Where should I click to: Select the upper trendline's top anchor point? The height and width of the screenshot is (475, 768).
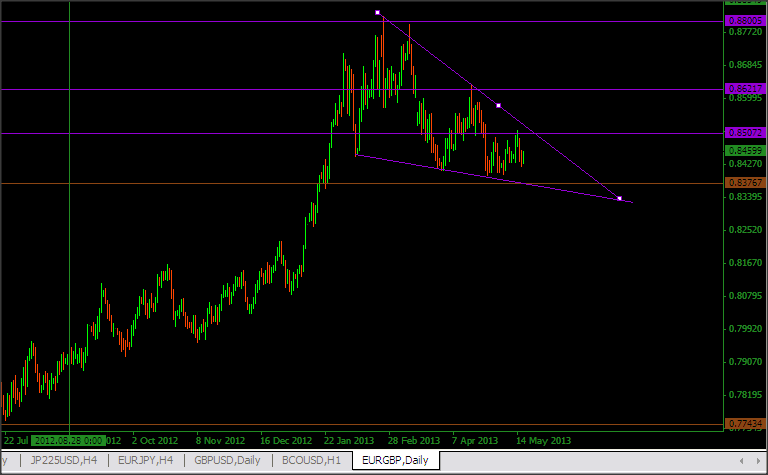click(378, 12)
